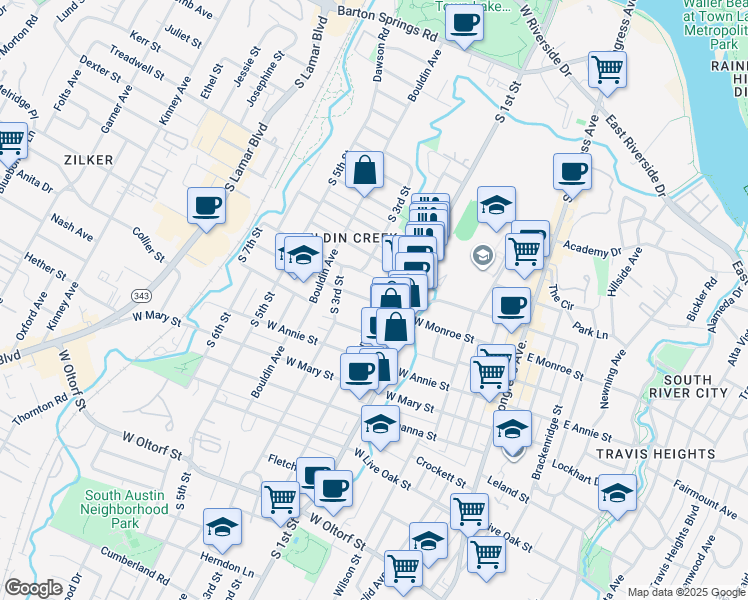Click the Josephine St street label
748x600 pixels.
pyautogui.click(x=265, y=79)
